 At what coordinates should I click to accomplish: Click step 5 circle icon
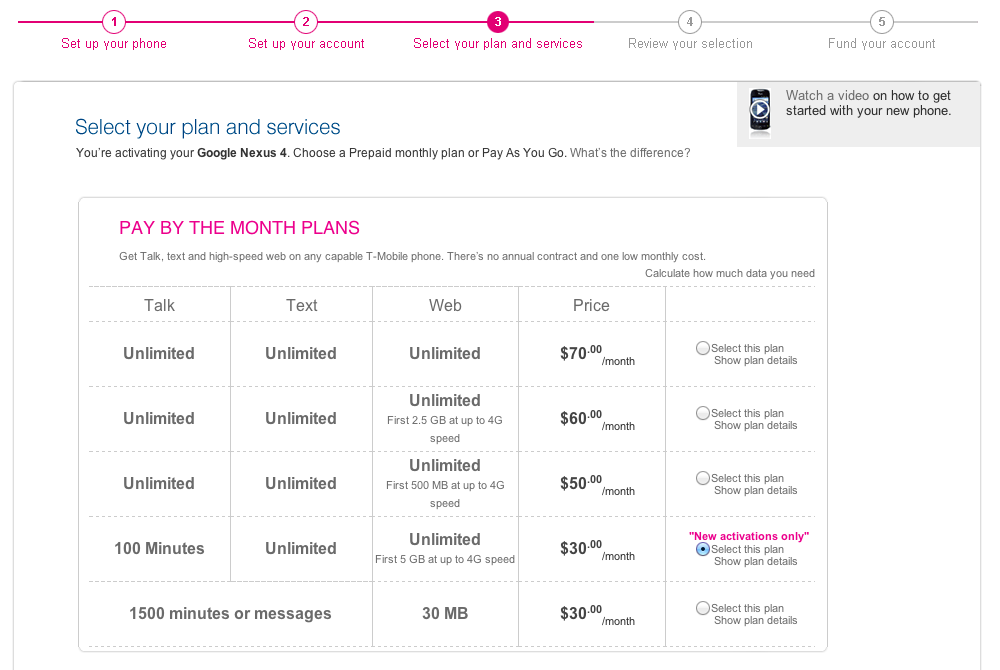tap(882, 22)
